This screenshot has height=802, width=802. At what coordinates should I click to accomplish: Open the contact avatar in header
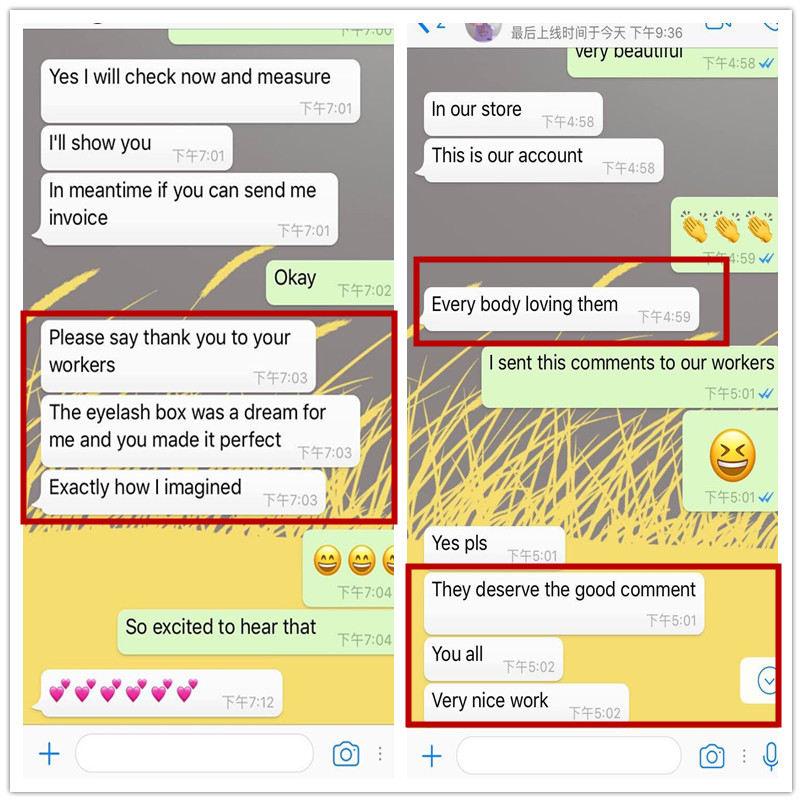483,32
